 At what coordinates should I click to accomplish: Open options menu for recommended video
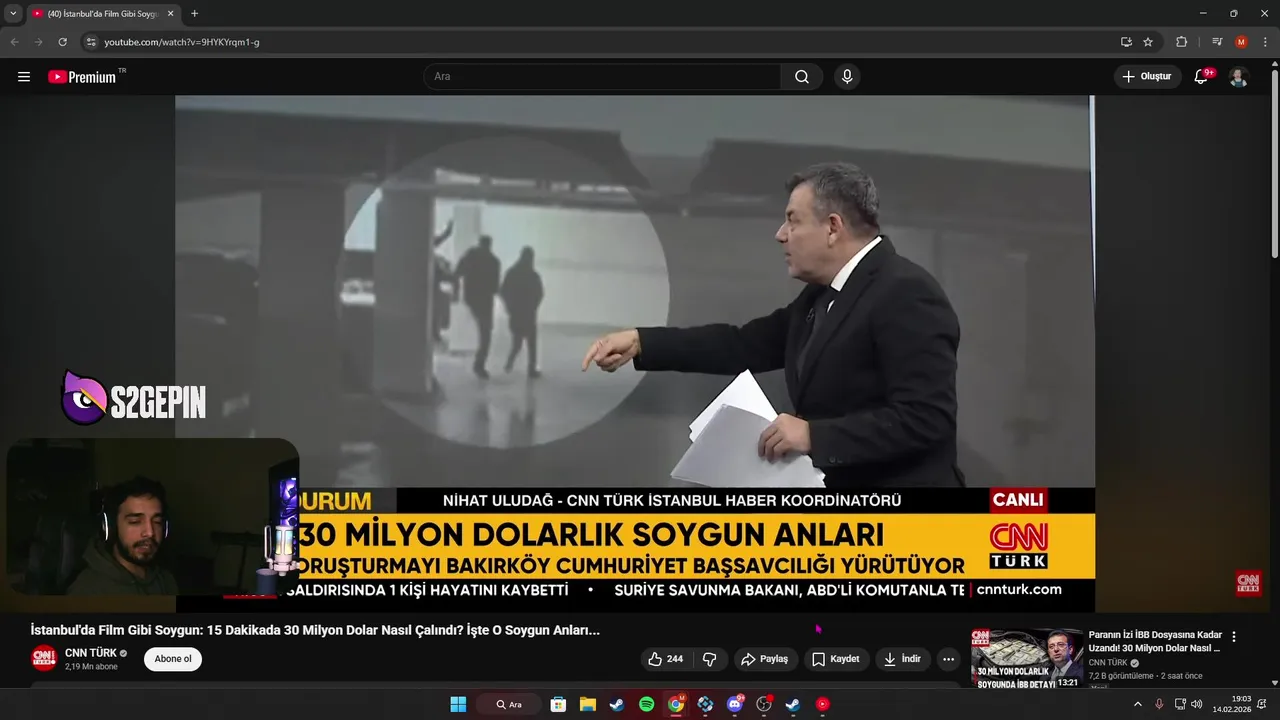tap(1234, 636)
